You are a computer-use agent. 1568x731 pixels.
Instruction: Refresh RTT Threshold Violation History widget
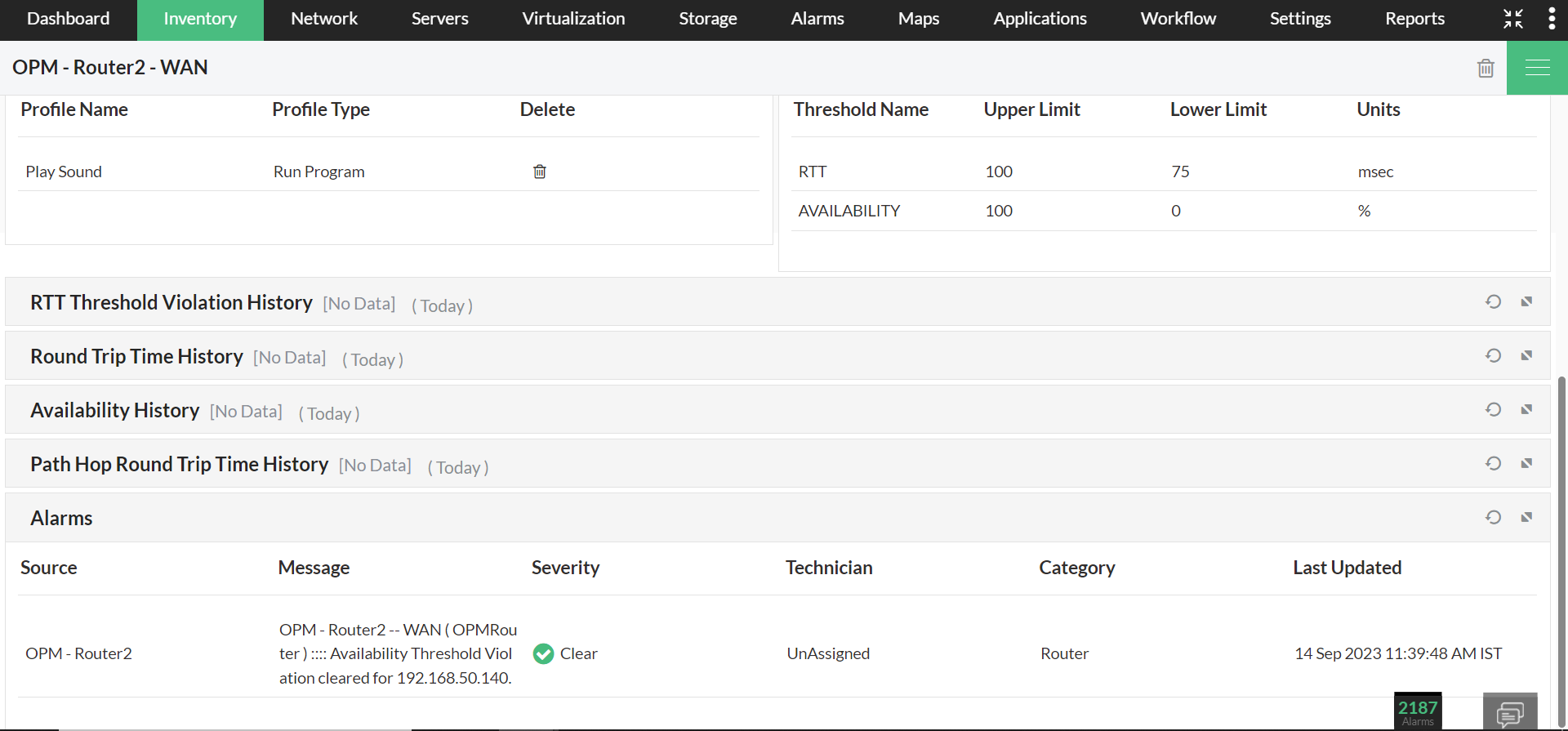(1493, 302)
